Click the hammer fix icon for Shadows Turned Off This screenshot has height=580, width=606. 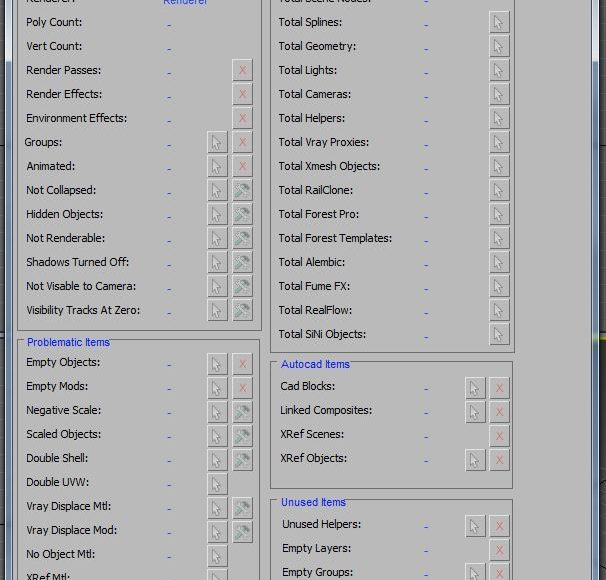click(242, 262)
